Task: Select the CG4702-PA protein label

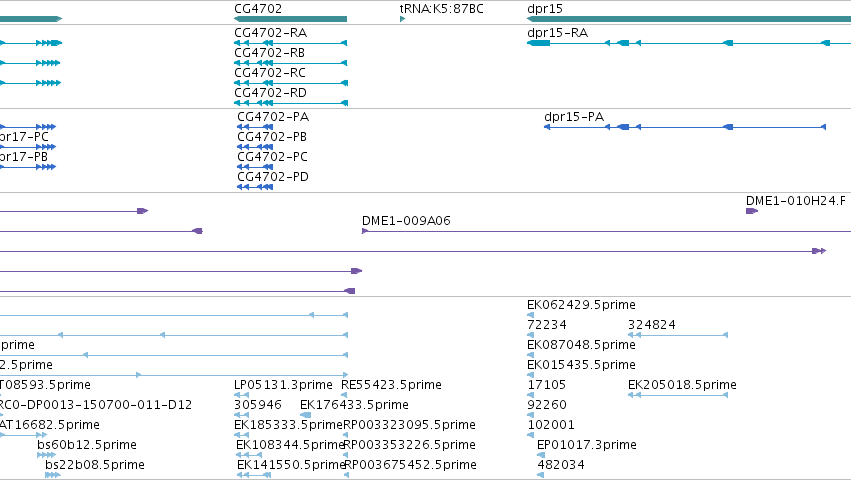Action: 273,117
